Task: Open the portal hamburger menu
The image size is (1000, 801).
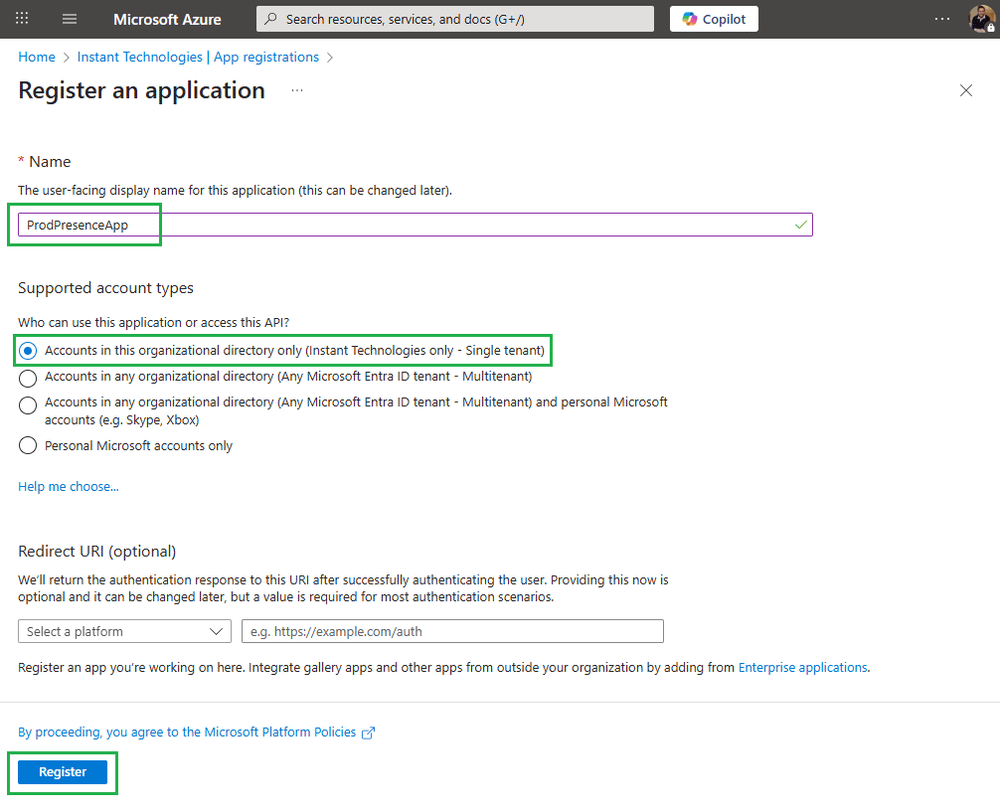Action: 70,19
